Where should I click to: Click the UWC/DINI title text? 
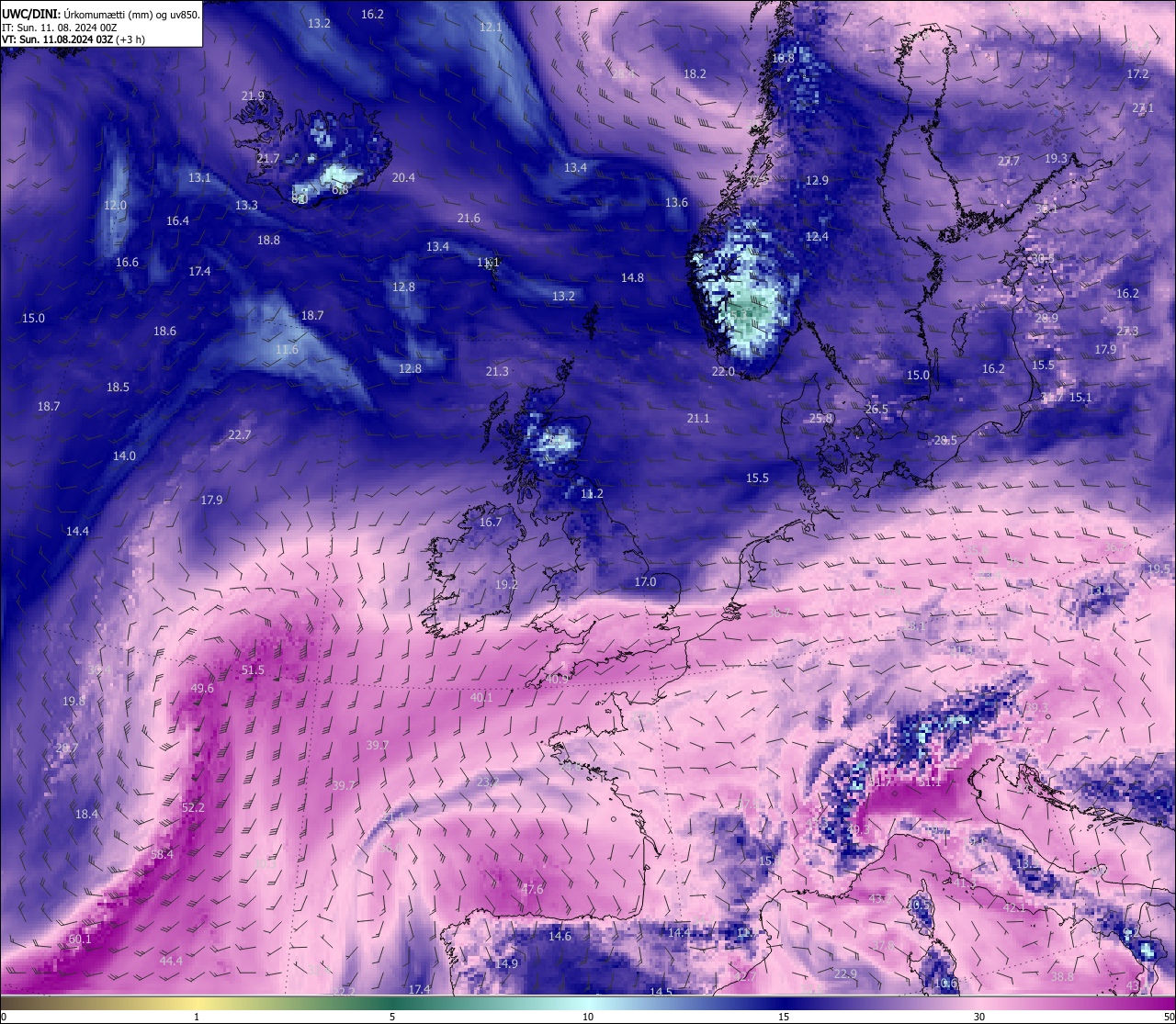coord(31,15)
